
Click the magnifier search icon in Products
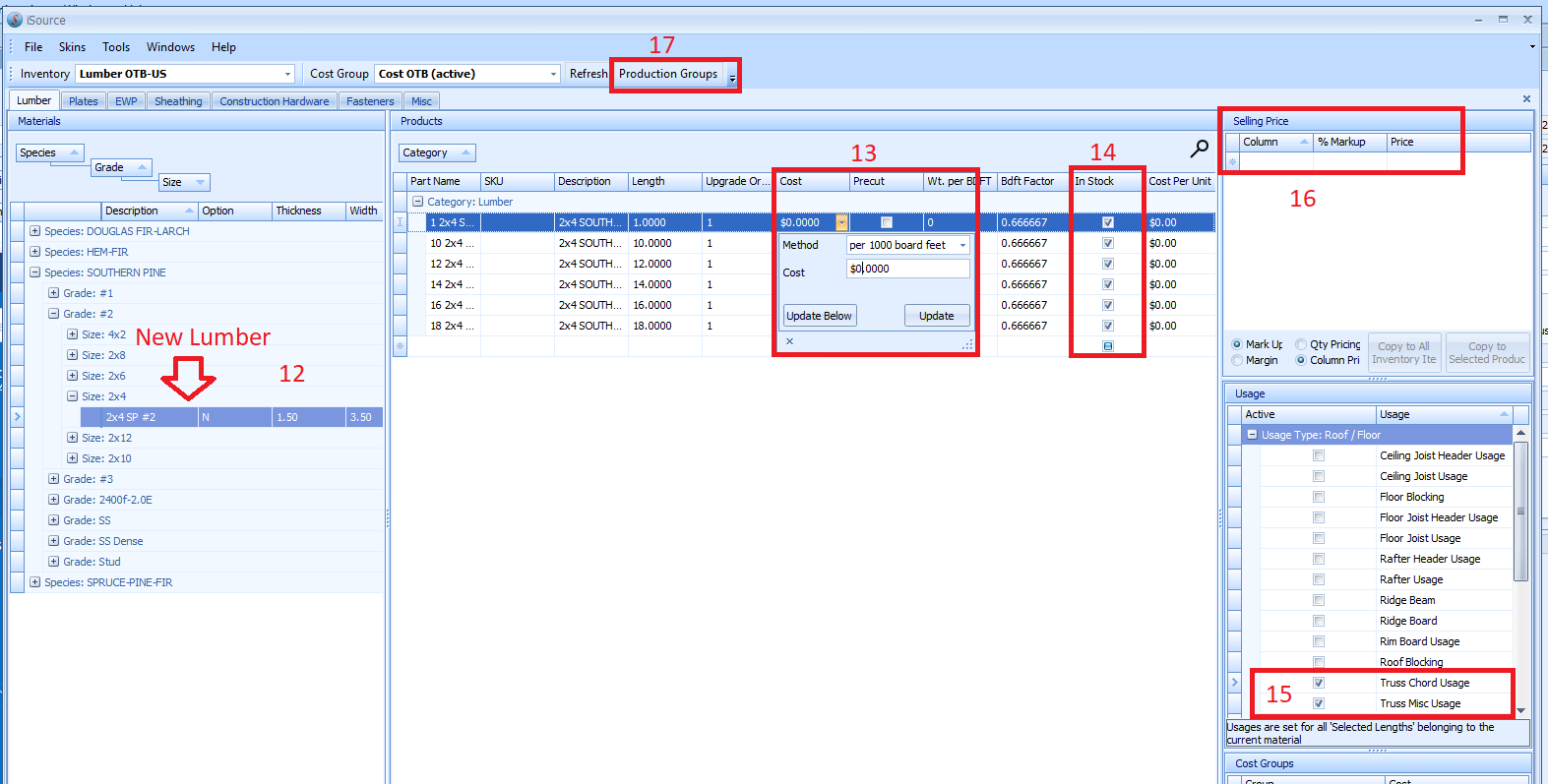(x=1199, y=149)
